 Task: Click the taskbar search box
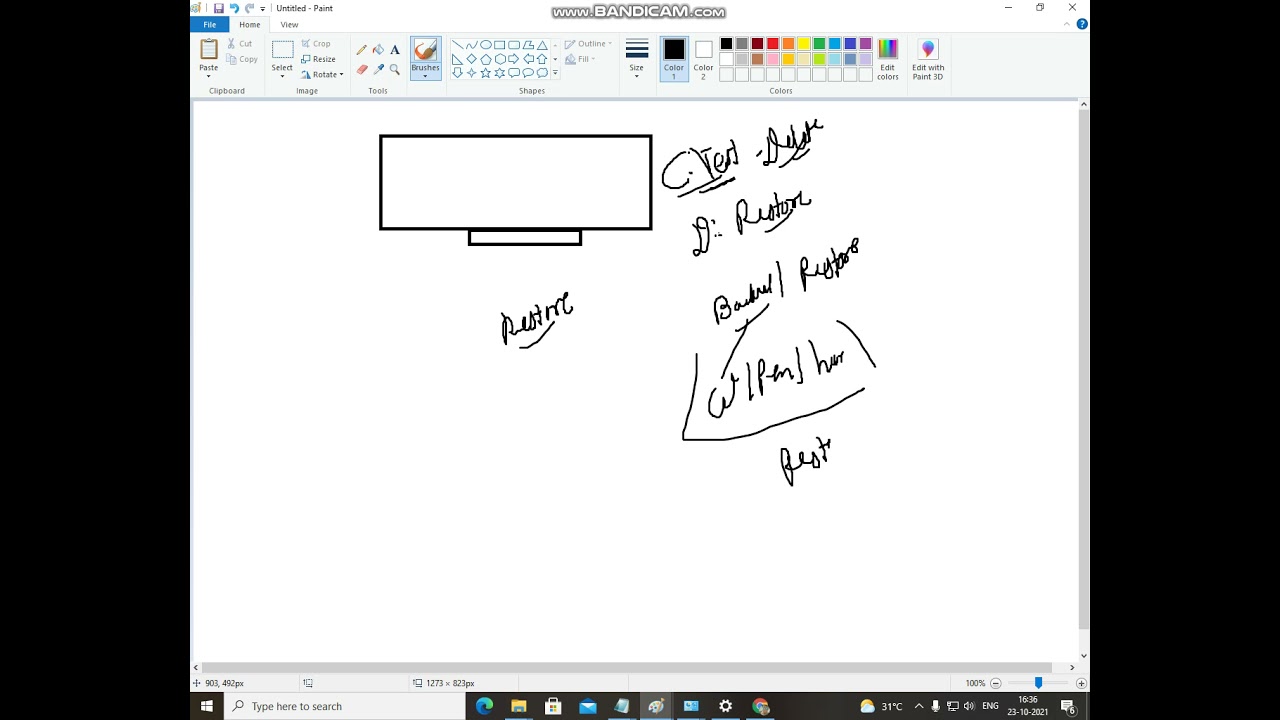point(345,706)
